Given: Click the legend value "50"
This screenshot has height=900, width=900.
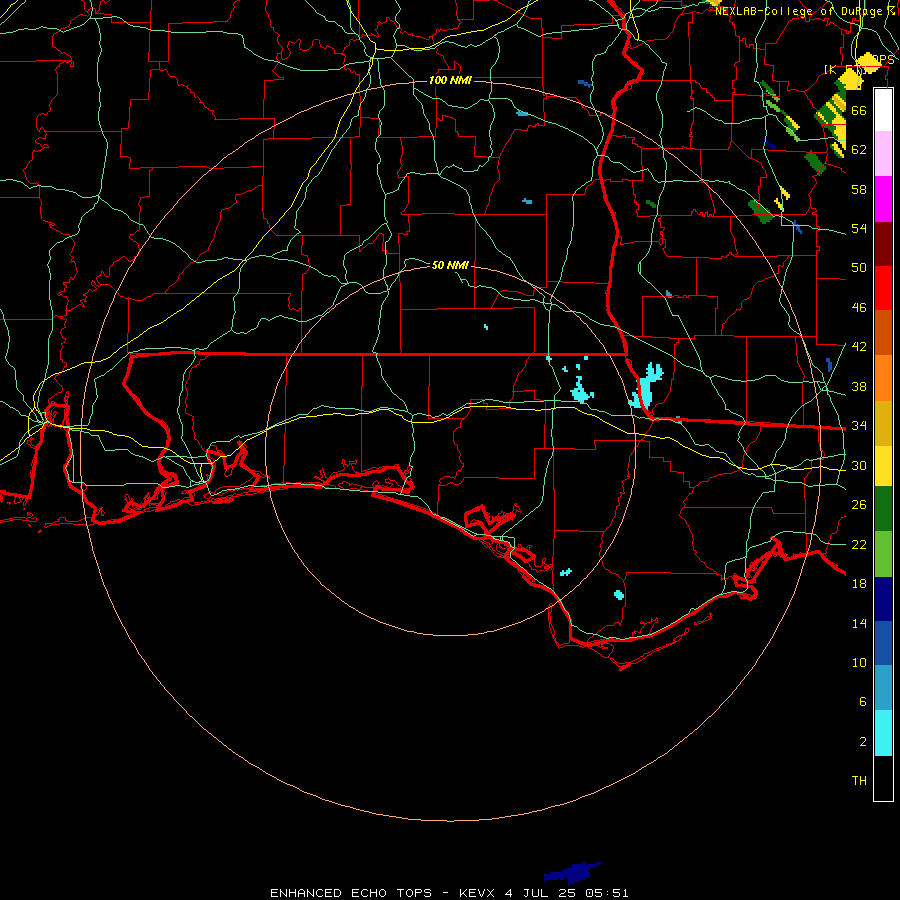Looking at the screenshot, I should tap(859, 267).
